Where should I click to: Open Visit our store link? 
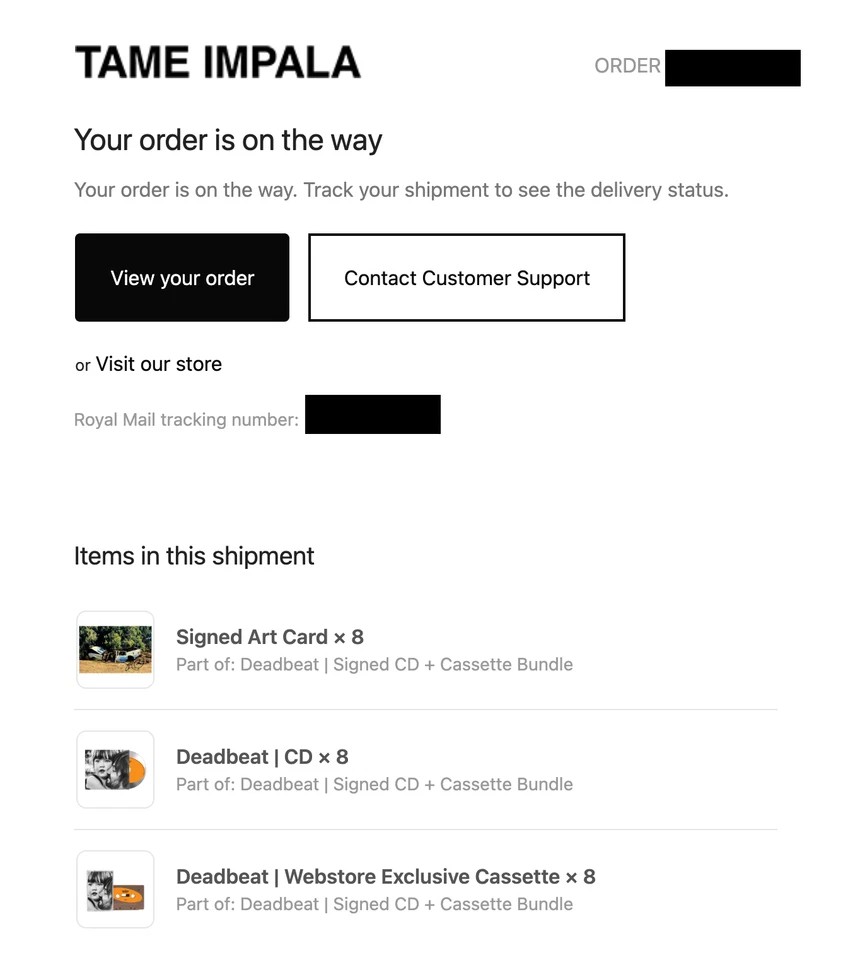coord(158,364)
